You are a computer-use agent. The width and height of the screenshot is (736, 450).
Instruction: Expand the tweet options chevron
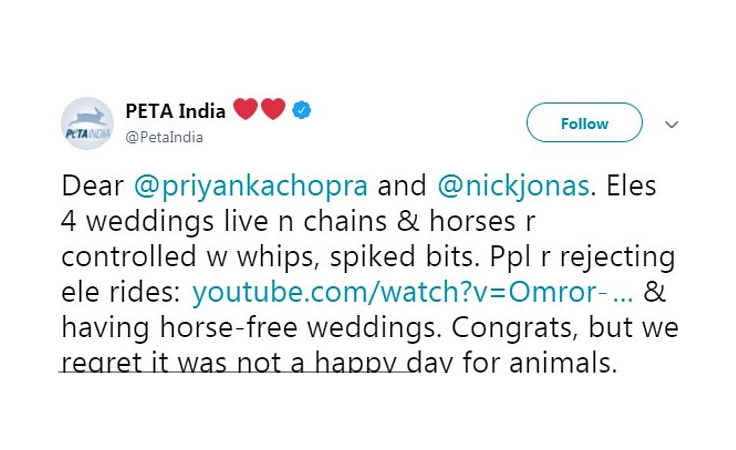click(x=672, y=124)
